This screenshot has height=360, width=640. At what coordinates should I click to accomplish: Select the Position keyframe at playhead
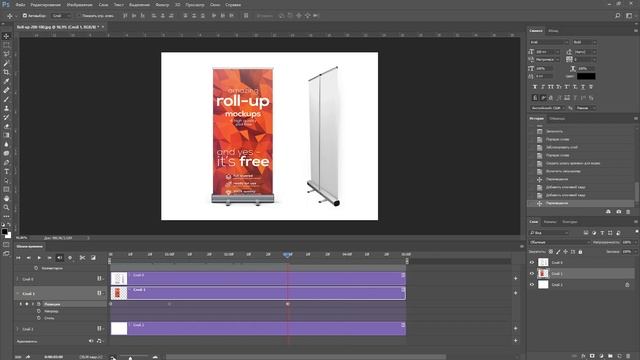287,304
